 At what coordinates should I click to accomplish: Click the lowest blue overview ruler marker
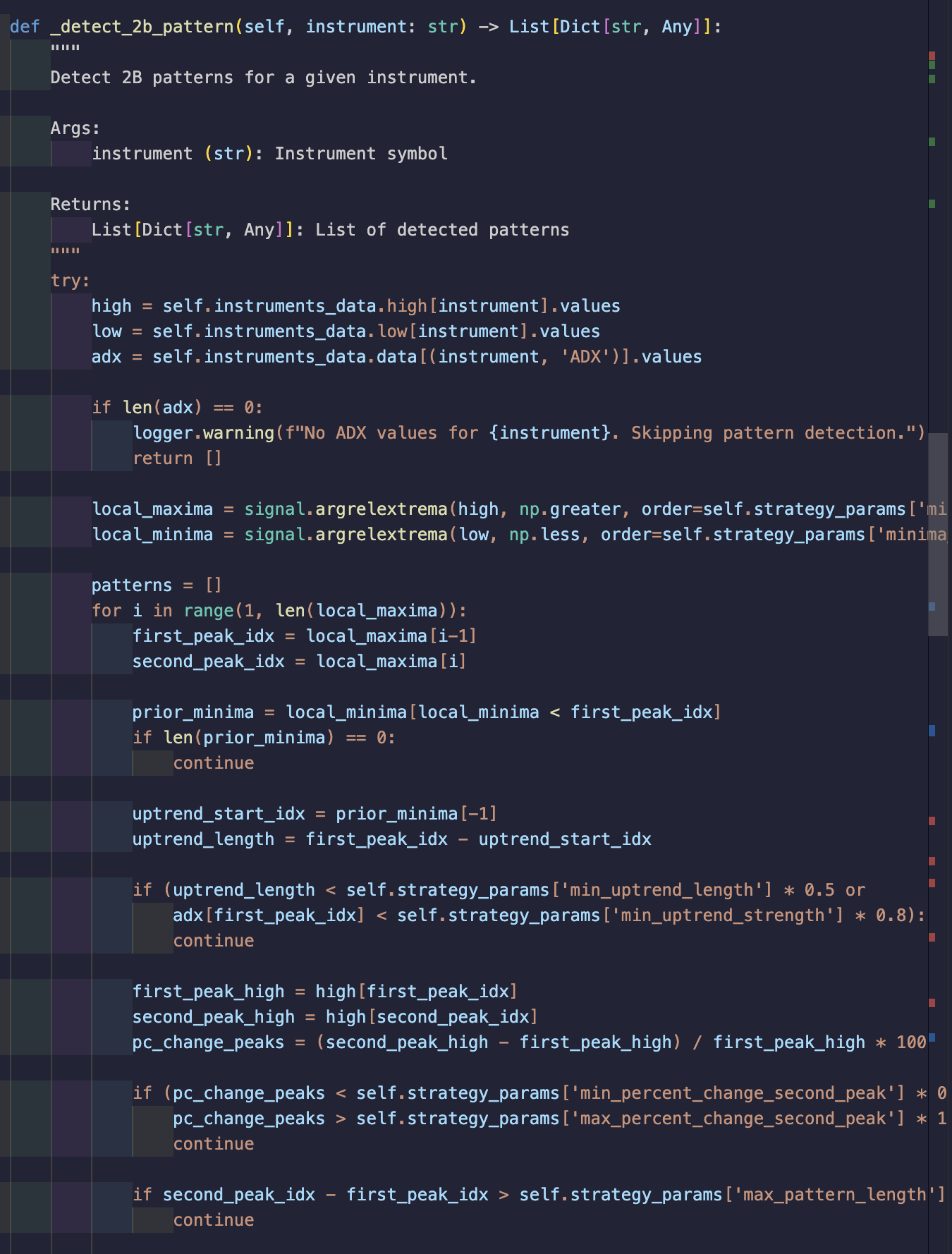tap(932, 1037)
